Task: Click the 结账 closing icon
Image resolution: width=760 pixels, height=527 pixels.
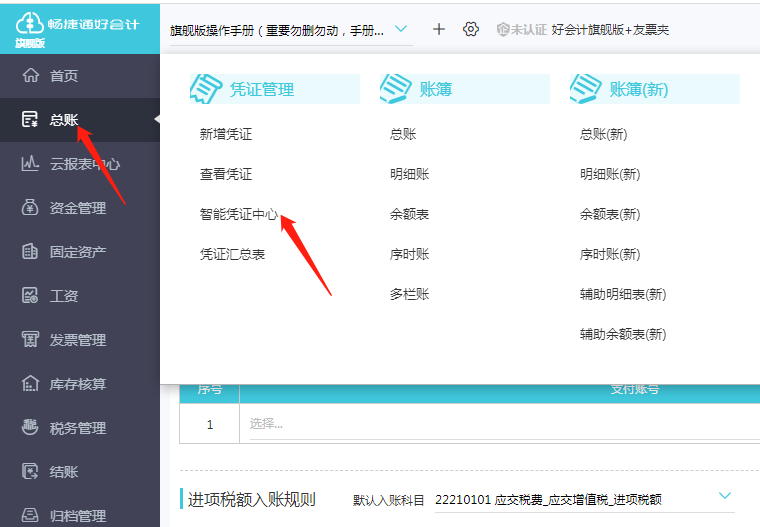Action: (x=30, y=471)
